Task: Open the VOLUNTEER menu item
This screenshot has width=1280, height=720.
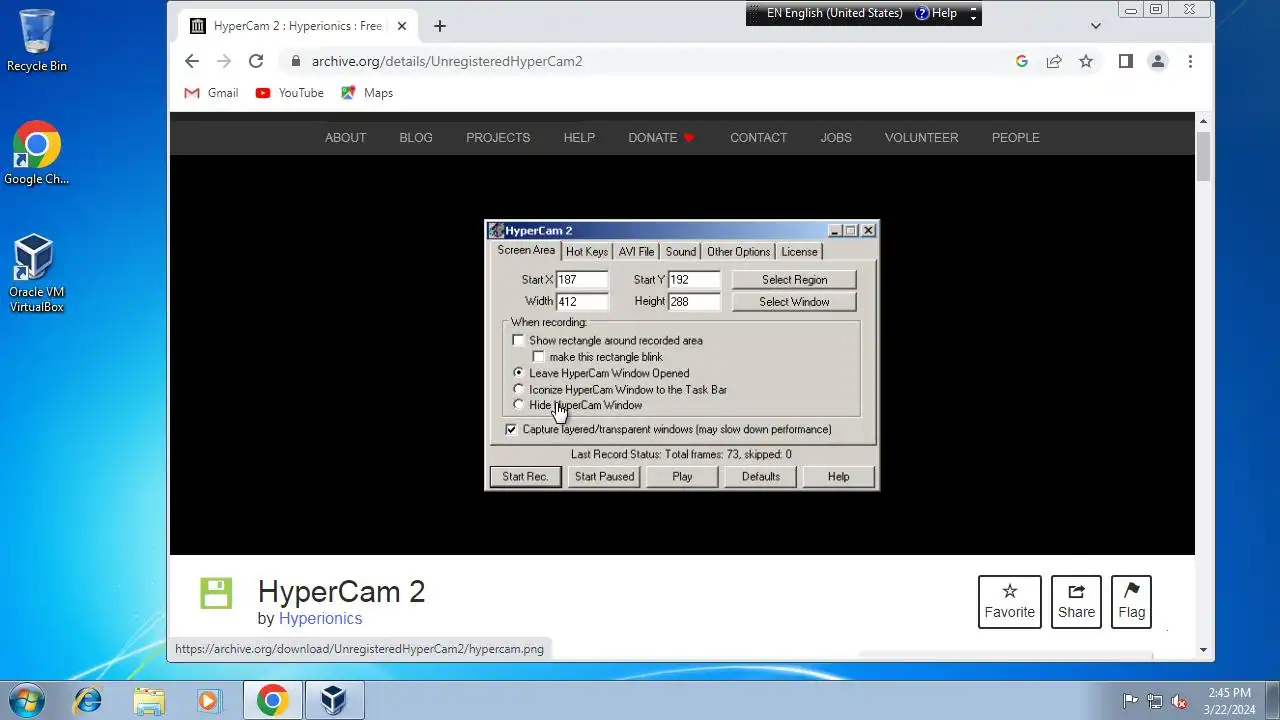Action: (x=921, y=138)
